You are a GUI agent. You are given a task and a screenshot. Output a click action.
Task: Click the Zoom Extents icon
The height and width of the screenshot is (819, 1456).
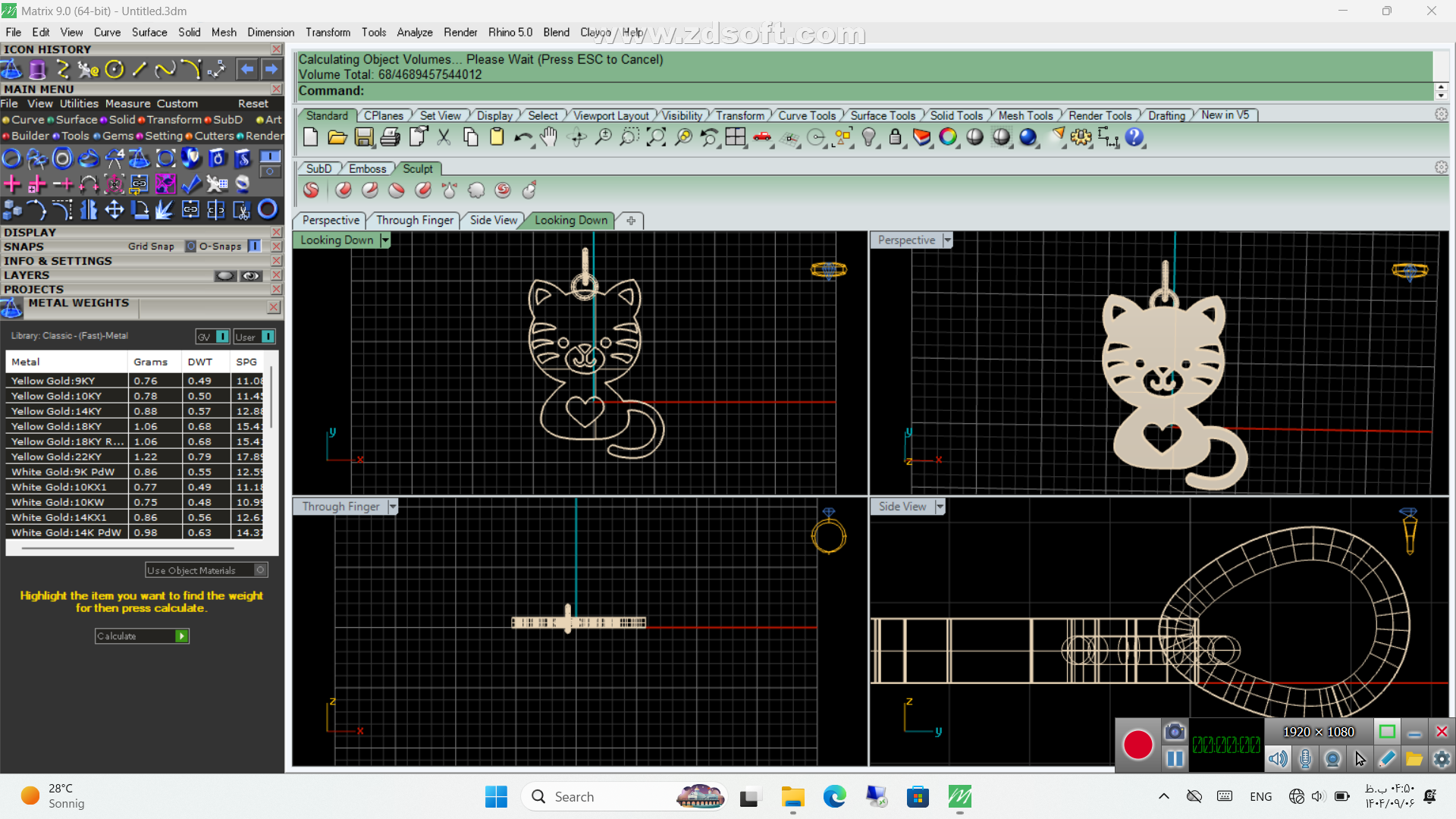656,137
